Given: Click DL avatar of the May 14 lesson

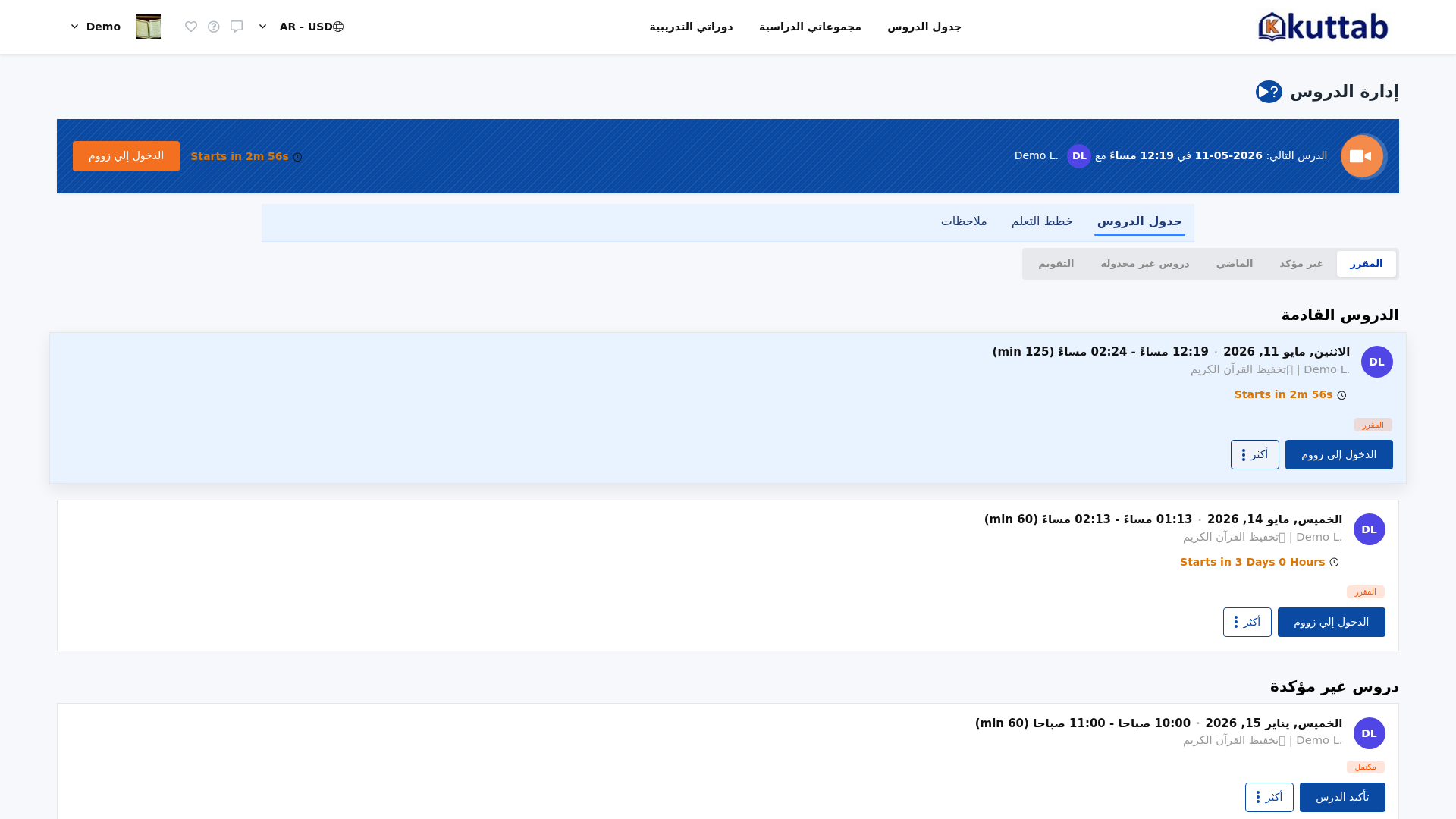Looking at the screenshot, I should (x=1369, y=529).
